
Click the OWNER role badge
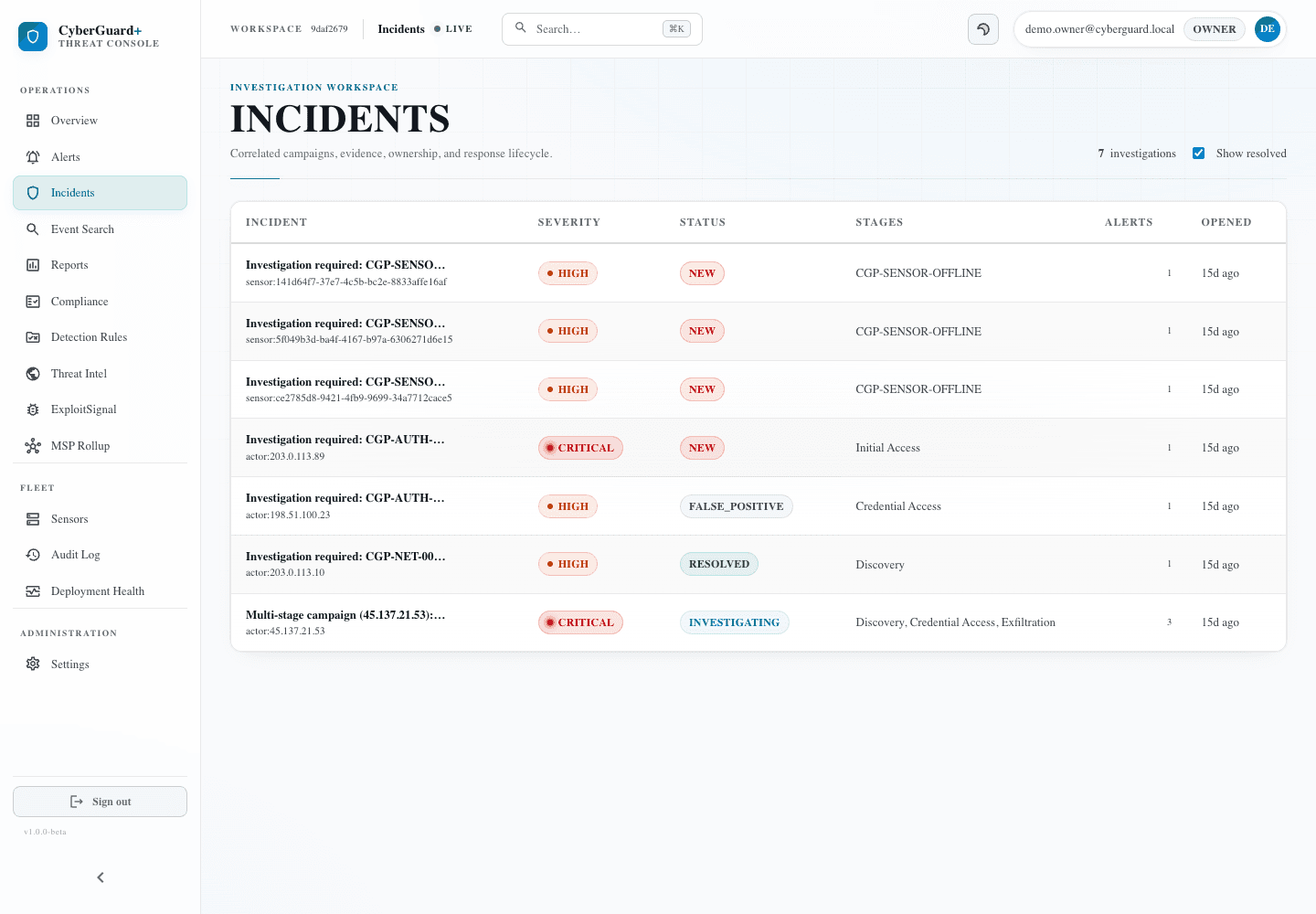[1215, 29]
